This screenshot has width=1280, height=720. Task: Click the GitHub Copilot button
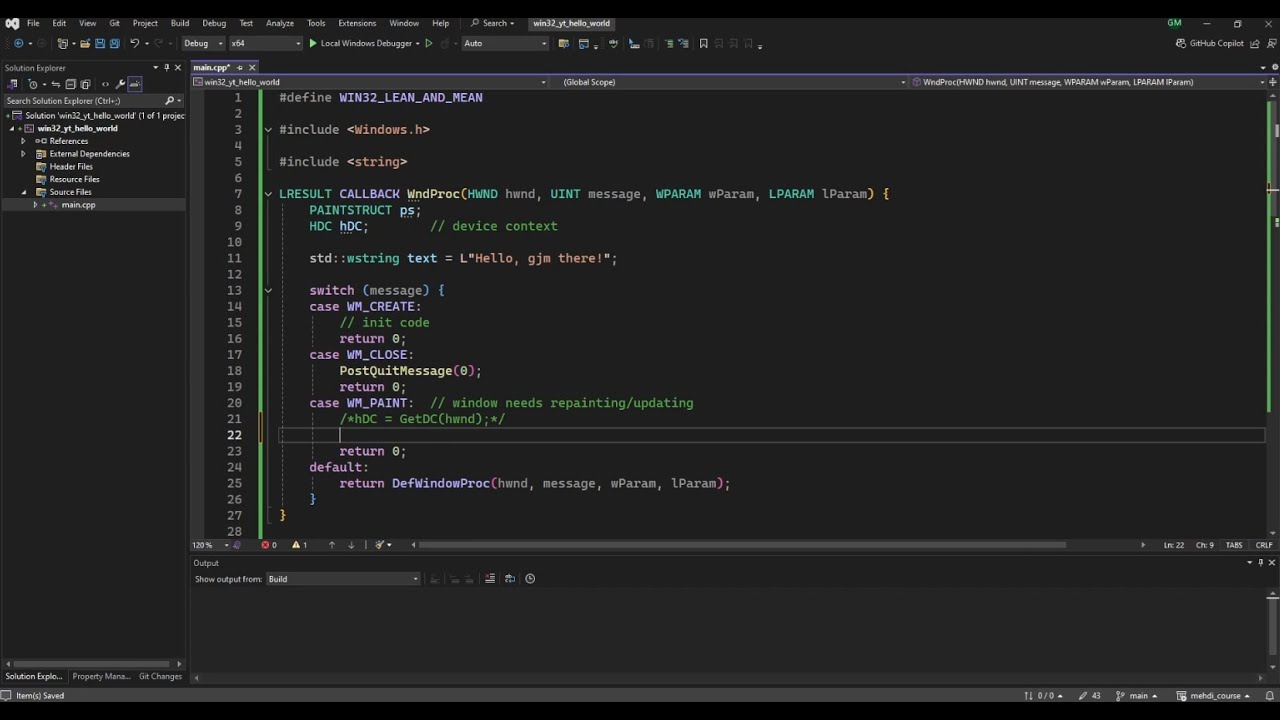pos(1210,43)
